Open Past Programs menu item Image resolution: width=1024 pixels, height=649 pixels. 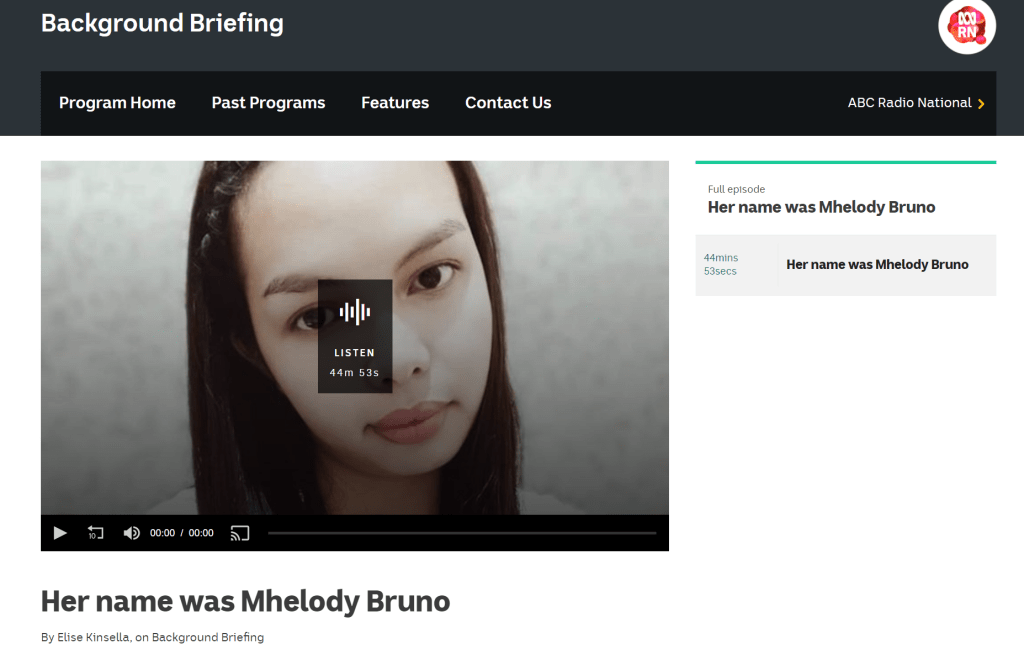[x=268, y=103]
